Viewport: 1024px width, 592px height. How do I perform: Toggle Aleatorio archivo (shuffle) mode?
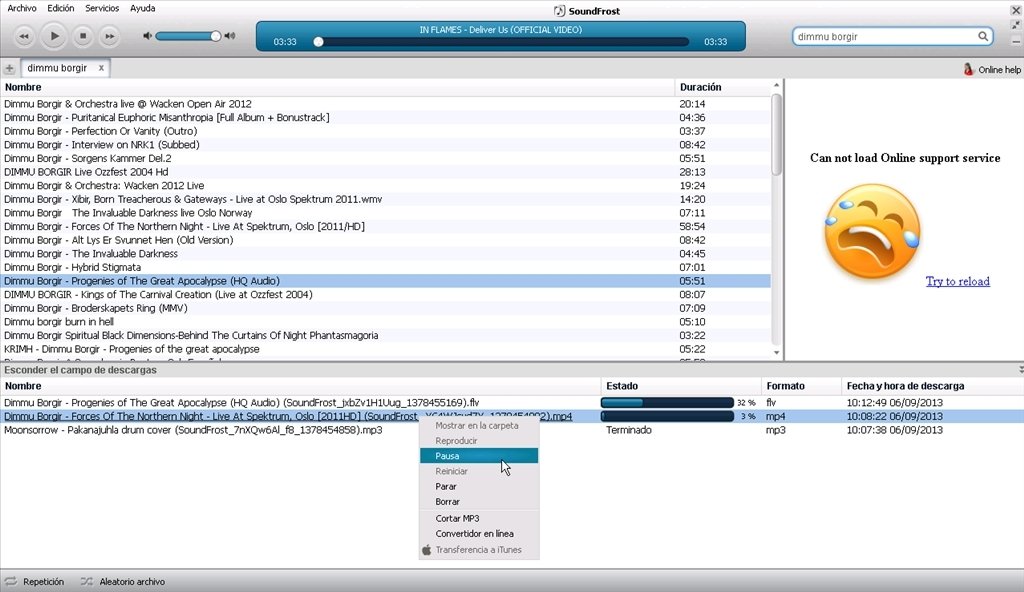(x=123, y=582)
